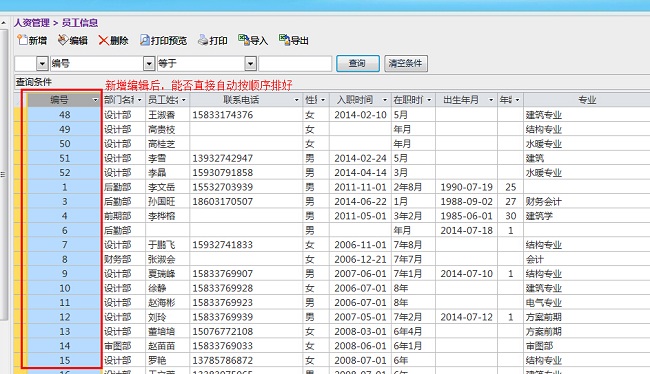Click the 专业 column header
Viewport: 650px width, 374px height.
pos(587,100)
